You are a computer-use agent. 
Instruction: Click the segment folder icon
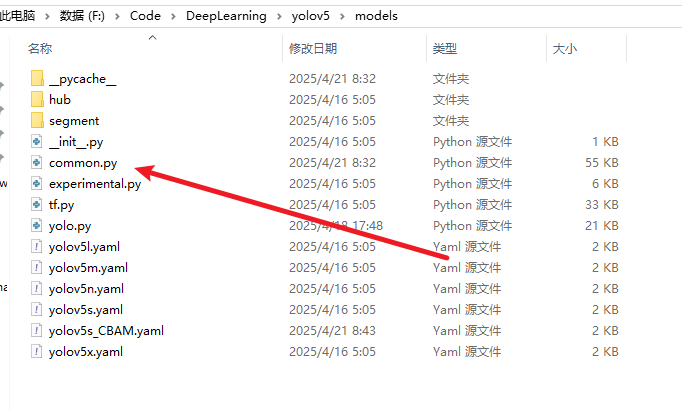click(x=37, y=121)
